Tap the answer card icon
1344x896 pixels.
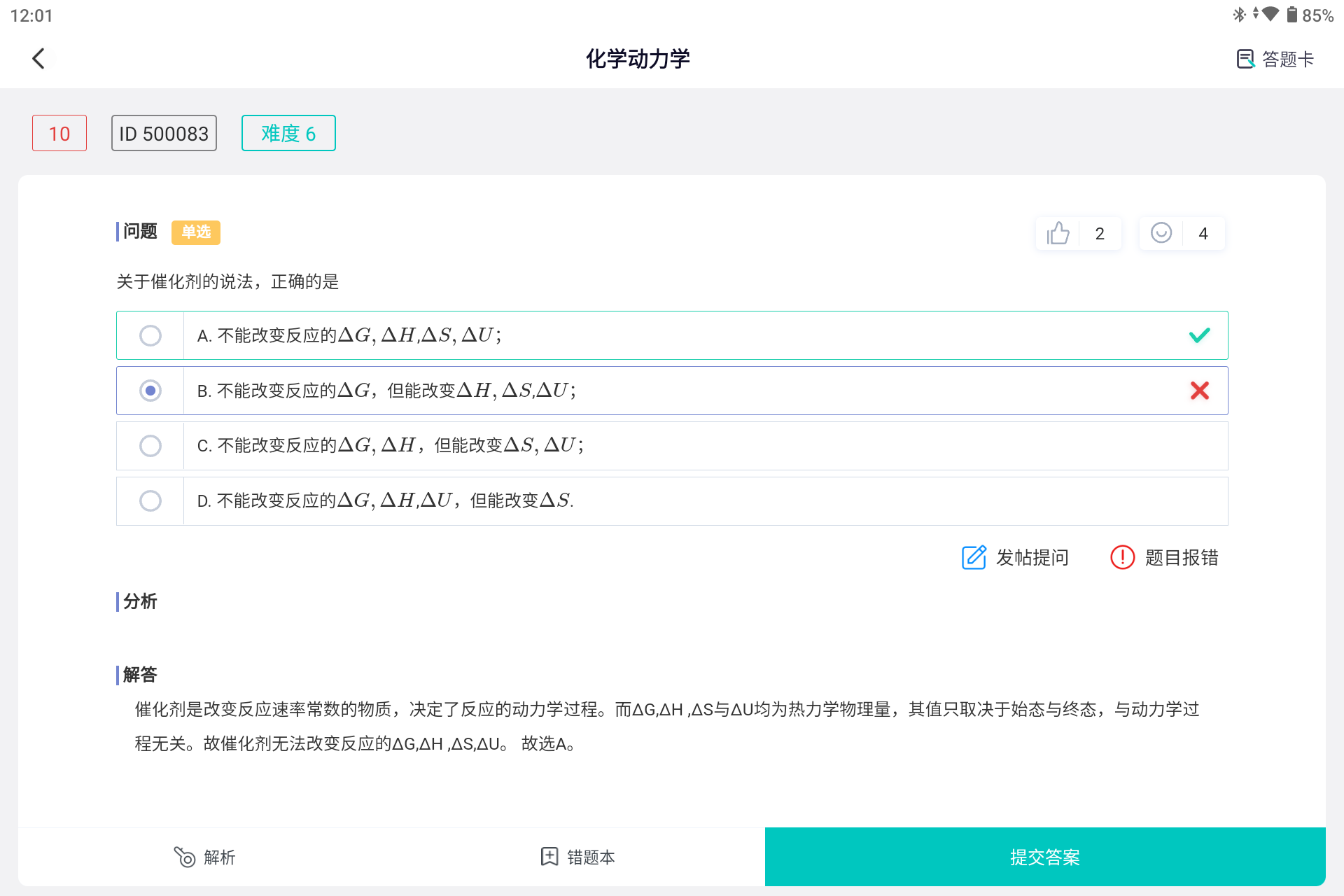click(1245, 59)
